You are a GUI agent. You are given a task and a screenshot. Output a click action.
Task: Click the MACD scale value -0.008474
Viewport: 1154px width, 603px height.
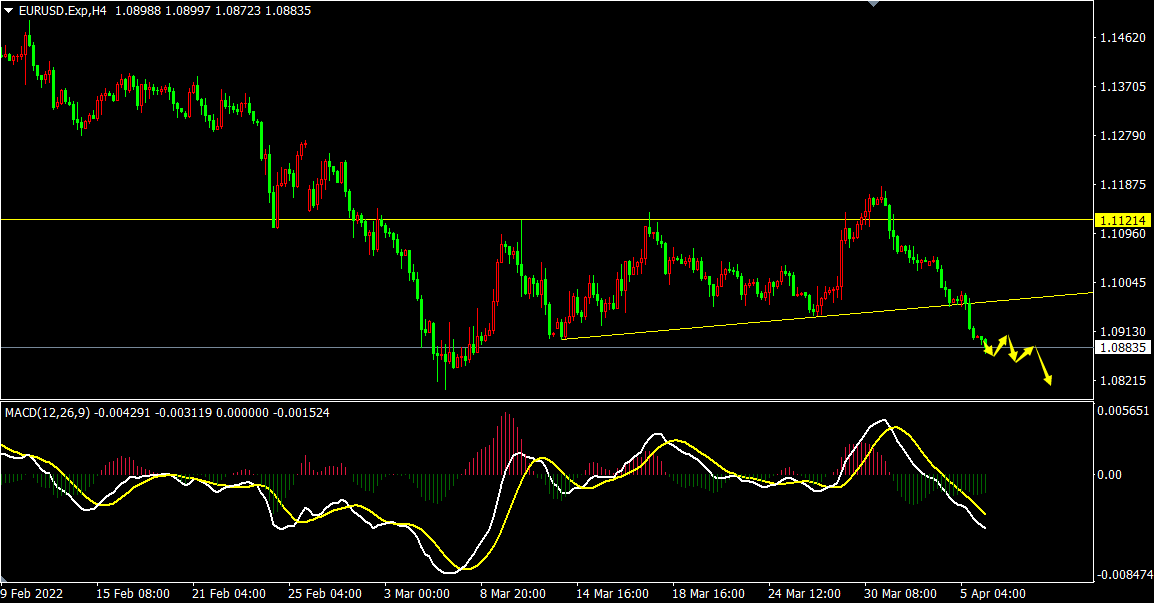(x=1124, y=575)
